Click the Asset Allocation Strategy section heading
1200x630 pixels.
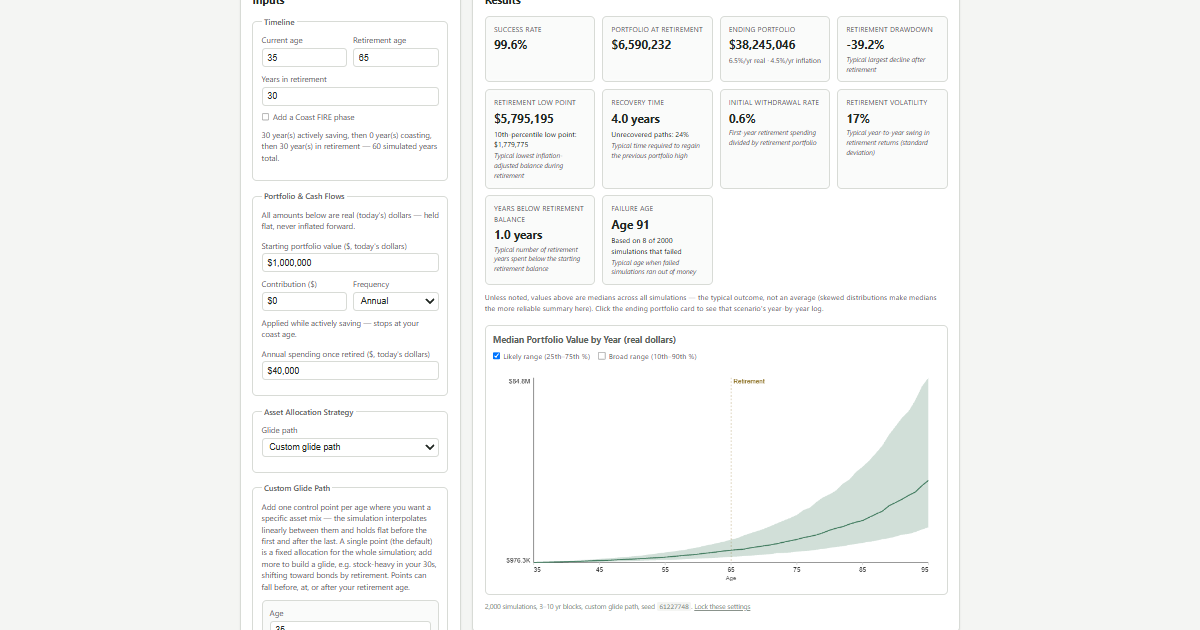(308, 412)
